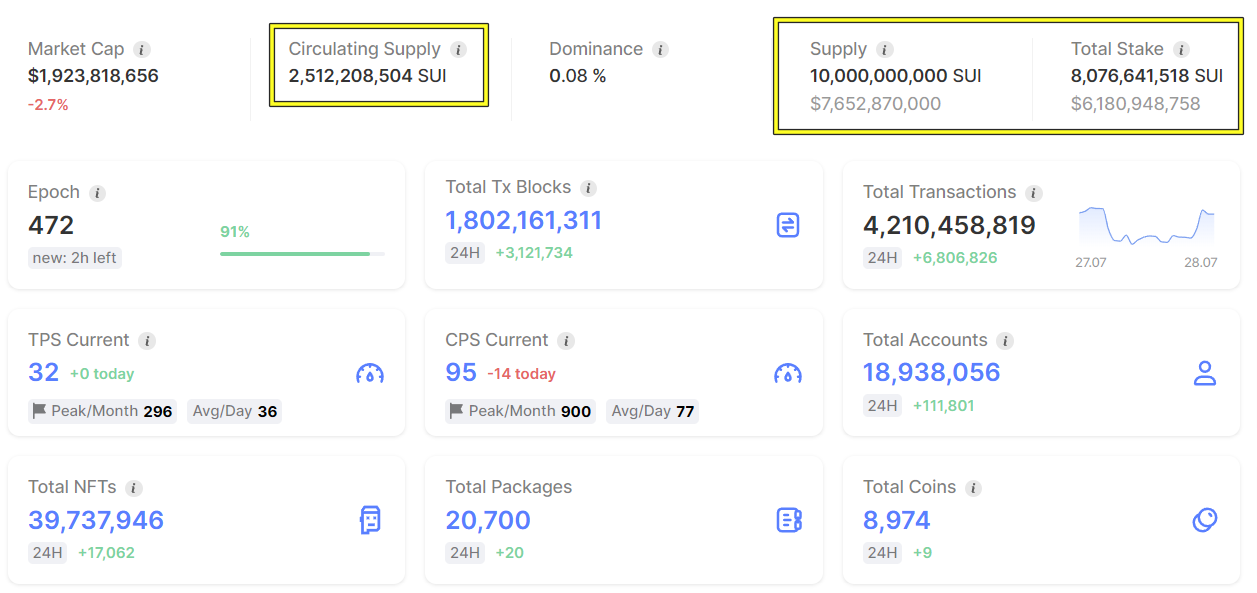Viewport: 1257px width, 593px height.
Task: Click the CPS Peak/Month 900 badge
Action: [x=520, y=411]
